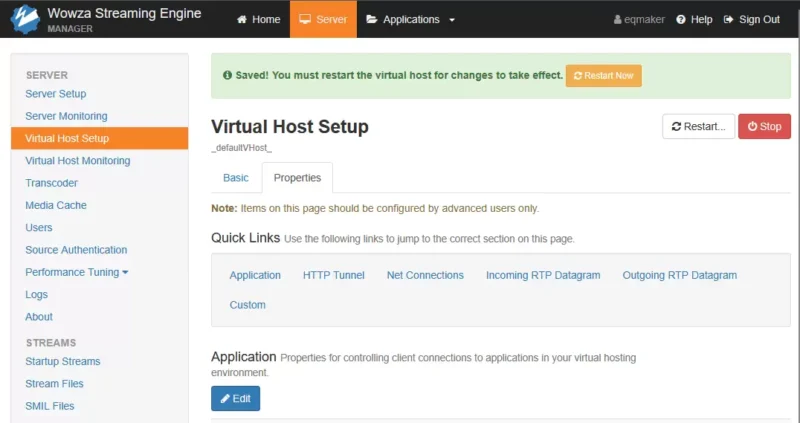Expand the Performance Tuning submenu
Screen dimensions: 800x423
77,272
